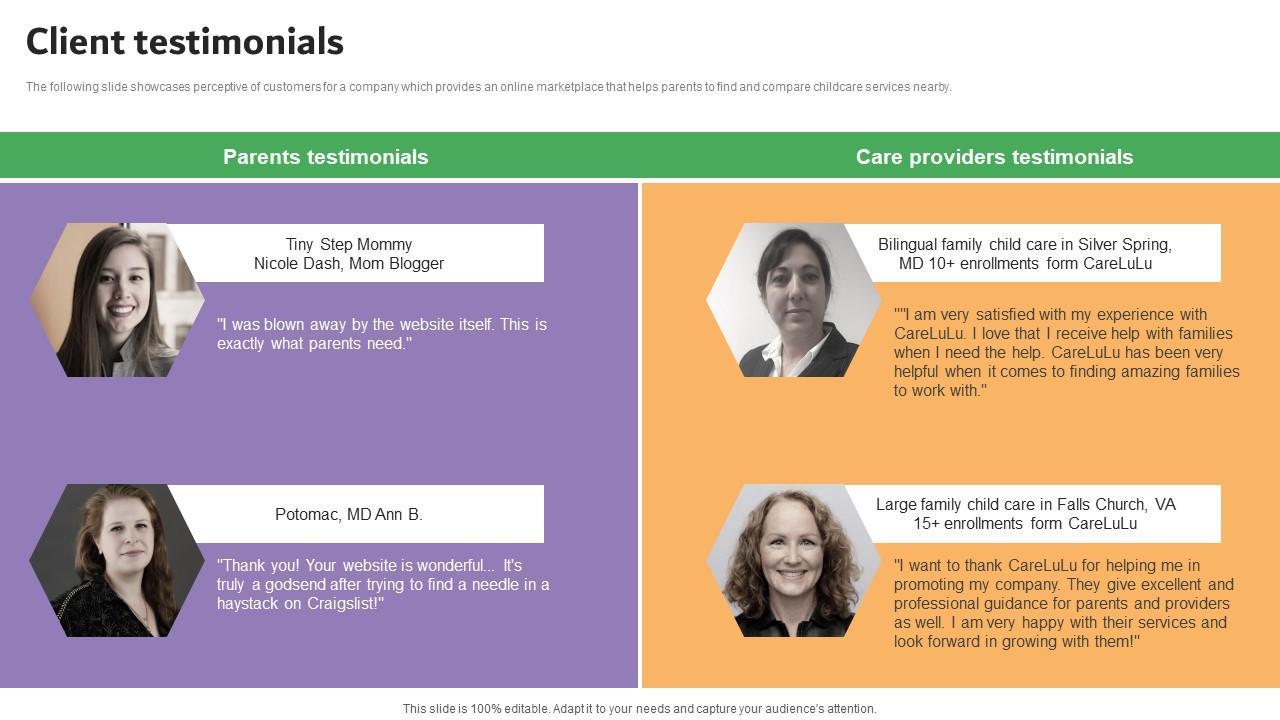Select the slide description text under the title
Screen dimensions: 1280x720
pyautogui.click(x=488, y=87)
